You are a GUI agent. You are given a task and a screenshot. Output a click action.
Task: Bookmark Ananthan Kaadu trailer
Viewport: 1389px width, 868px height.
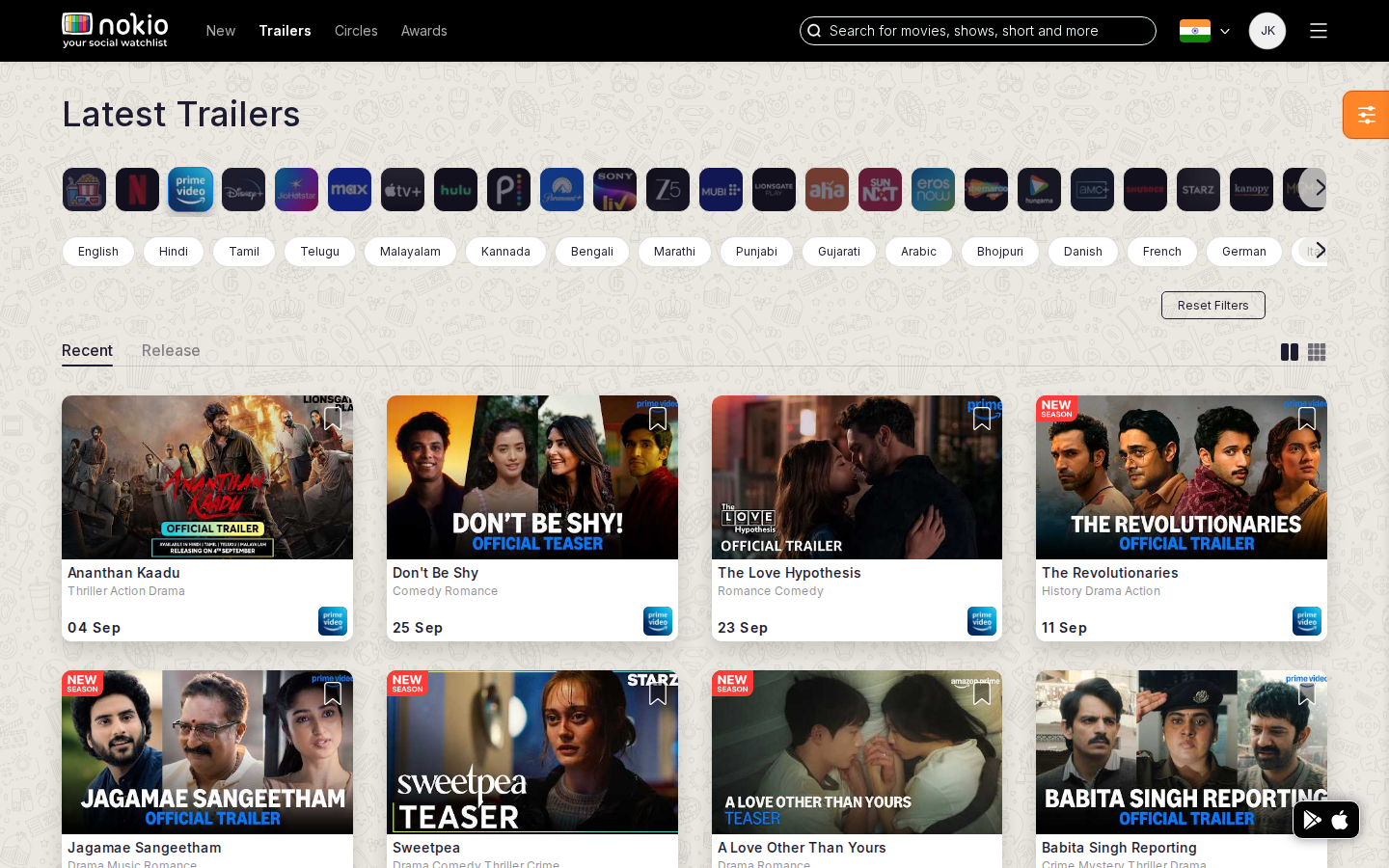pyautogui.click(x=333, y=419)
